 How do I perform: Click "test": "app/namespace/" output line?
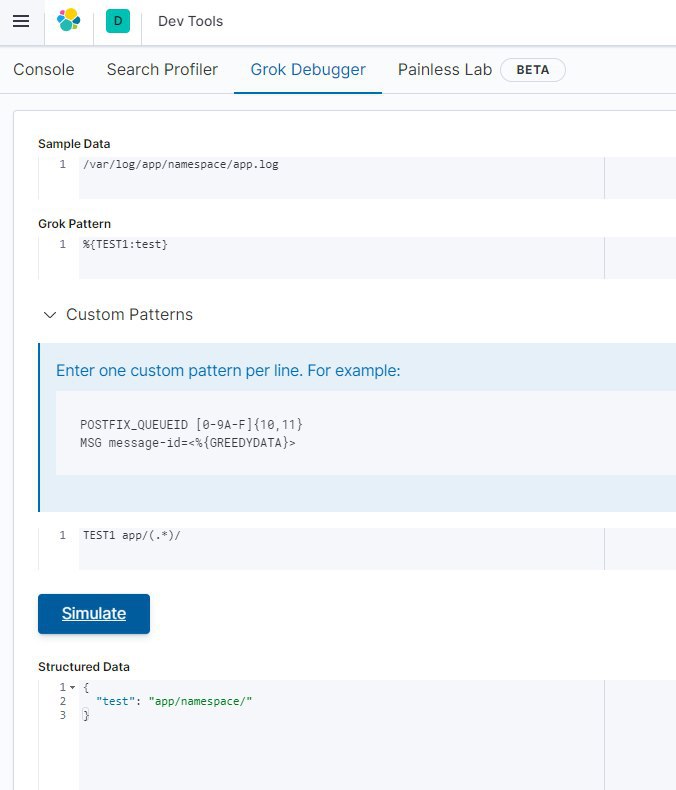pos(174,701)
